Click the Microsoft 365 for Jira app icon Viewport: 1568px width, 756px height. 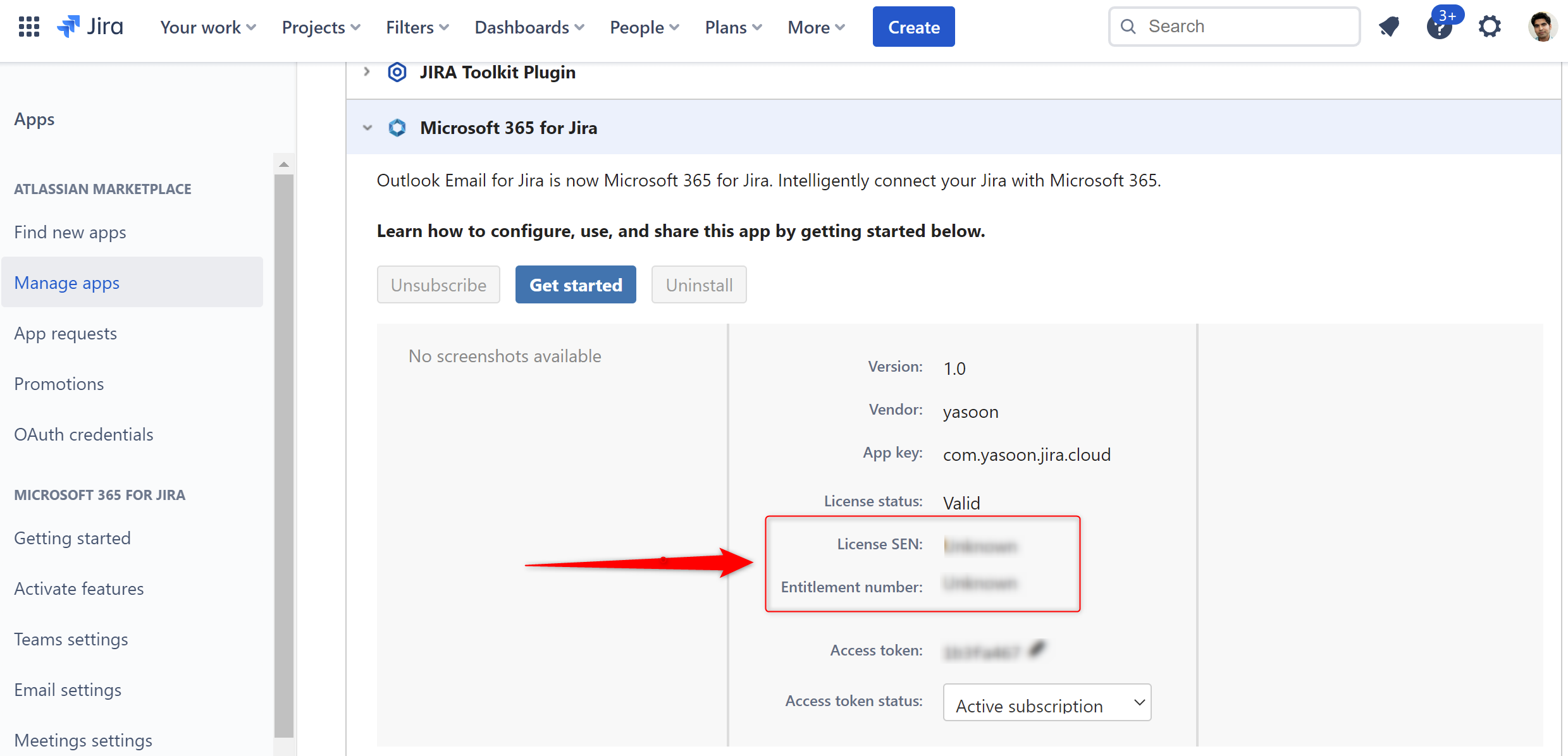click(397, 128)
